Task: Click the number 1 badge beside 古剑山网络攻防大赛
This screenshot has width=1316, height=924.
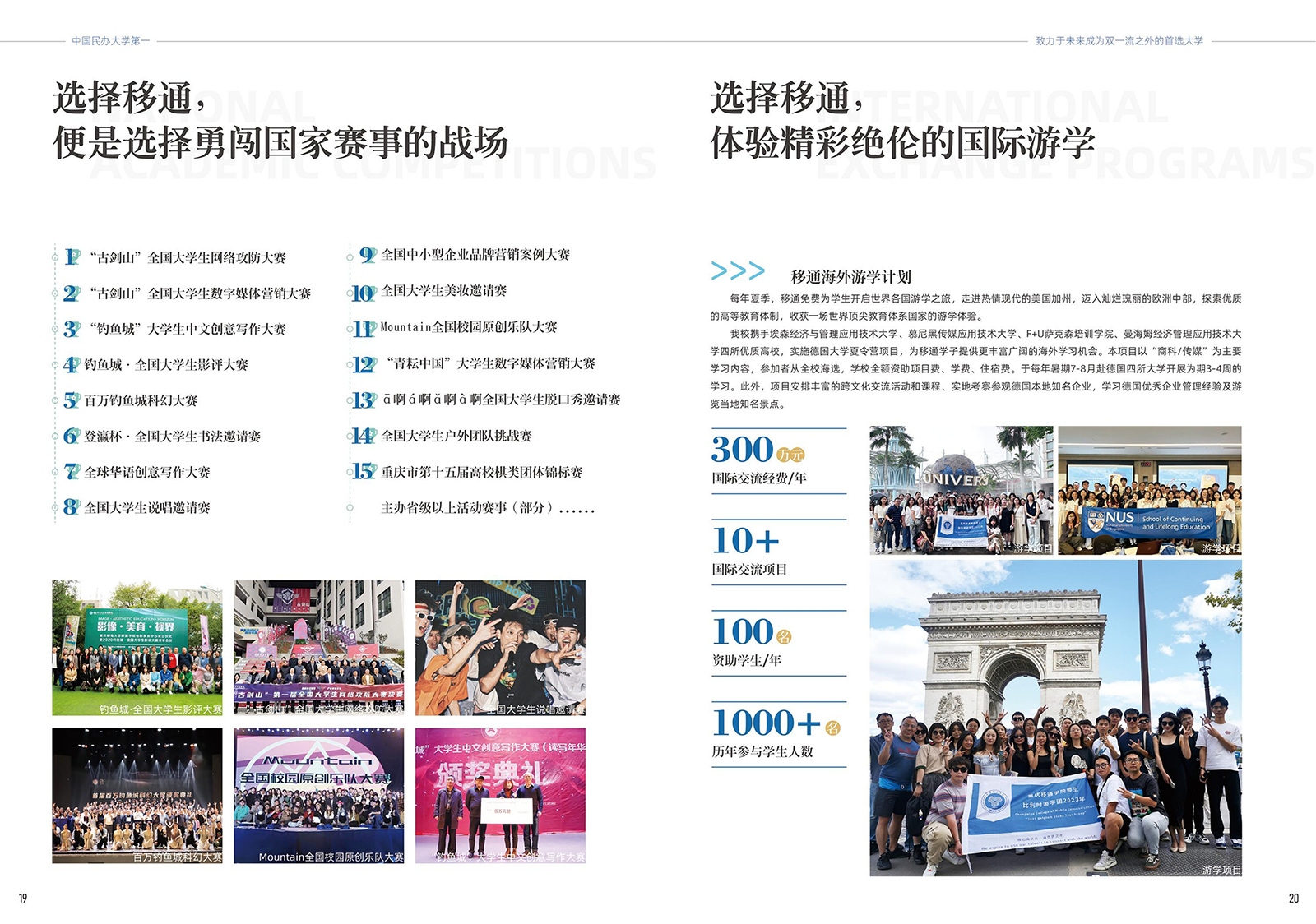Action: tap(72, 257)
